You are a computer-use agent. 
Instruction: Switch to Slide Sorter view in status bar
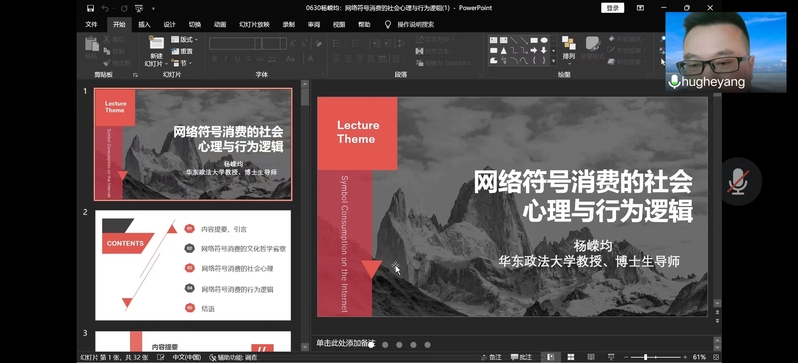[x=571, y=357]
